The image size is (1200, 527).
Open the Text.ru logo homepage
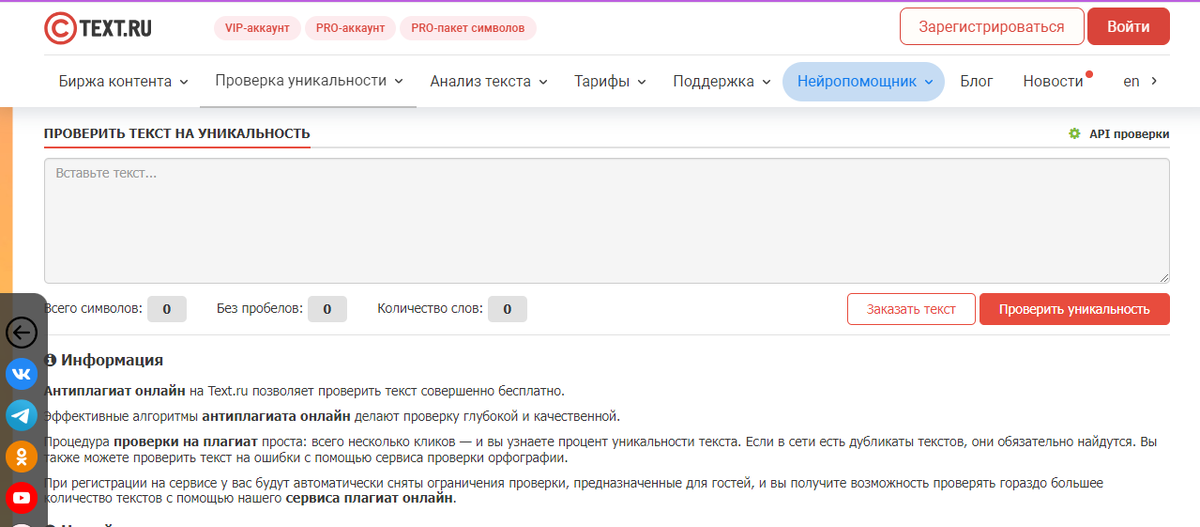pos(98,27)
